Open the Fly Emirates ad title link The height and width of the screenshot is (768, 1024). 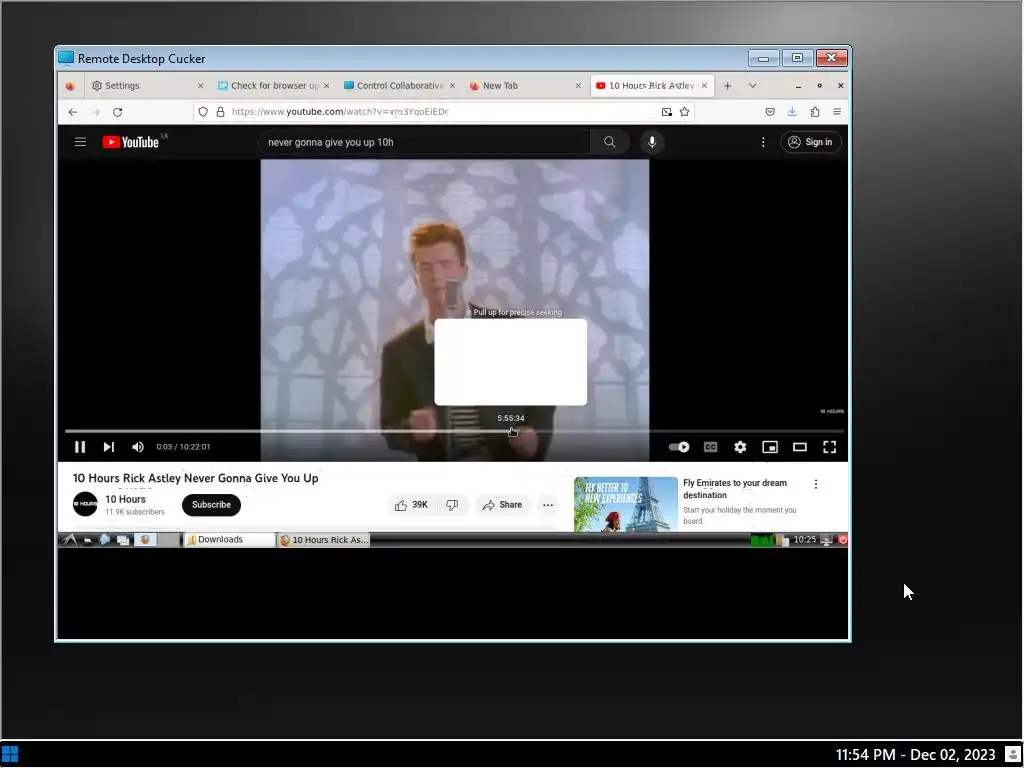click(x=735, y=488)
